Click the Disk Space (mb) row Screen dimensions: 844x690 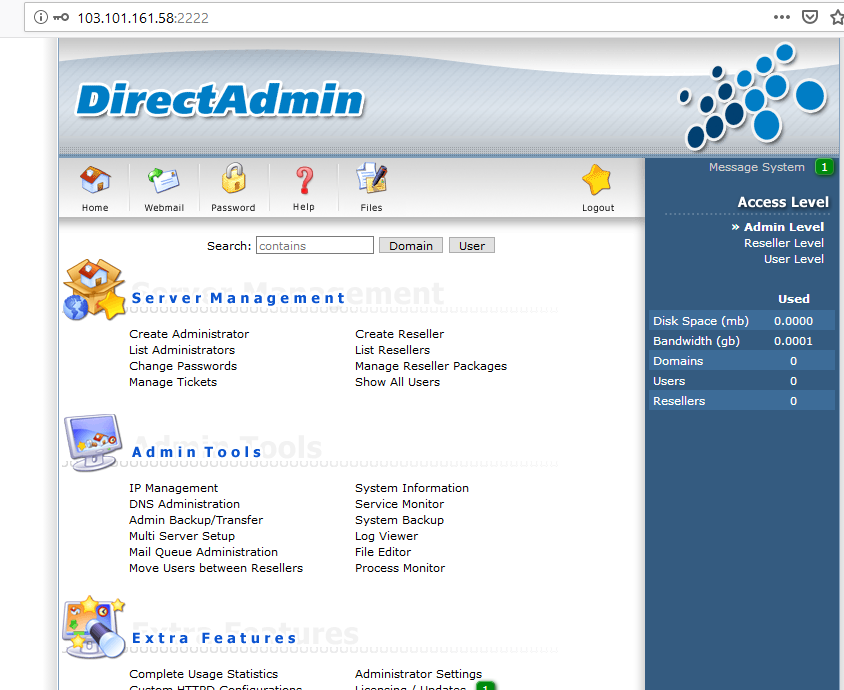(x=742, y=321)
